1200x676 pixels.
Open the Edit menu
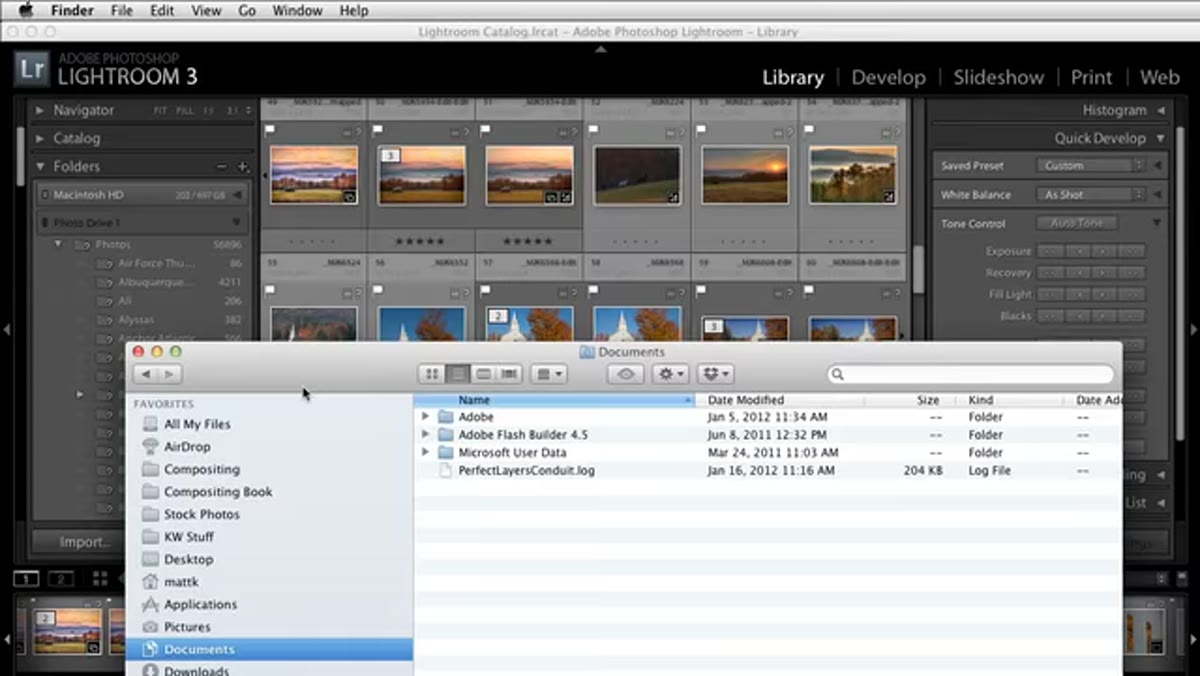pyautogui.click(x=161, y=10)
